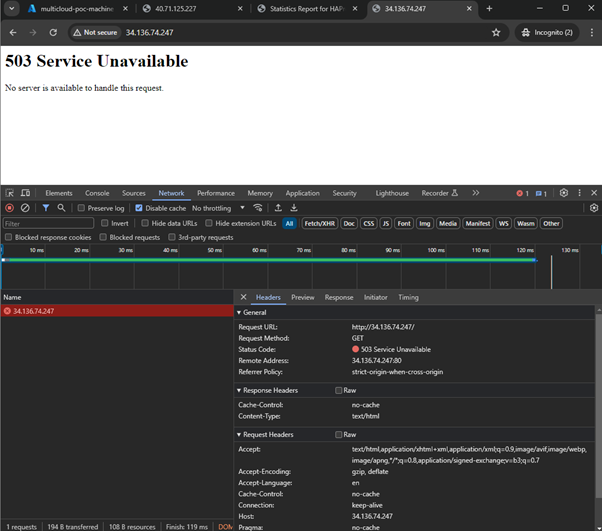
Task: Open DevTools settings gear
Action: [564, 193]
